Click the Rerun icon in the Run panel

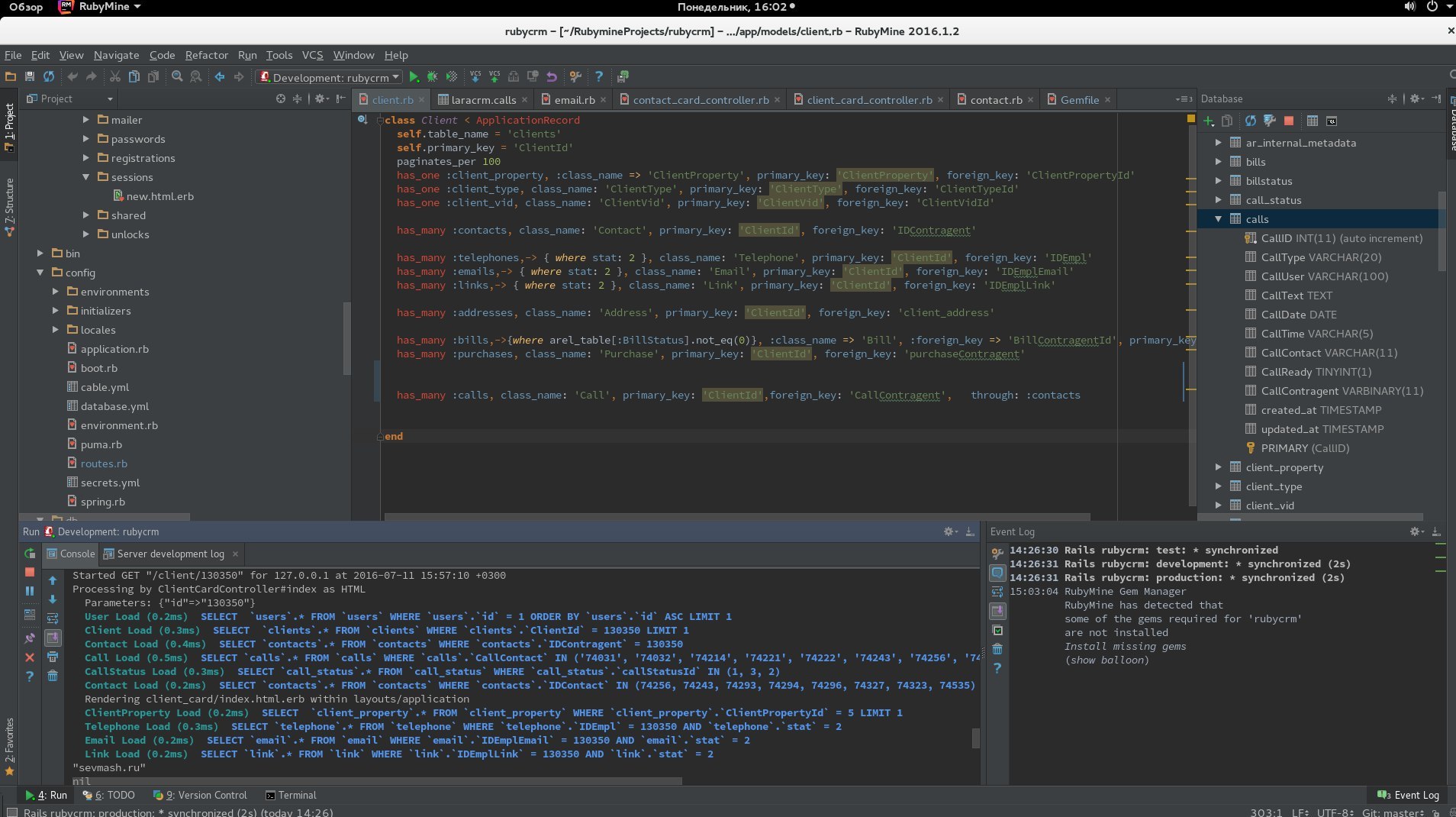click(x=30, y=553)
